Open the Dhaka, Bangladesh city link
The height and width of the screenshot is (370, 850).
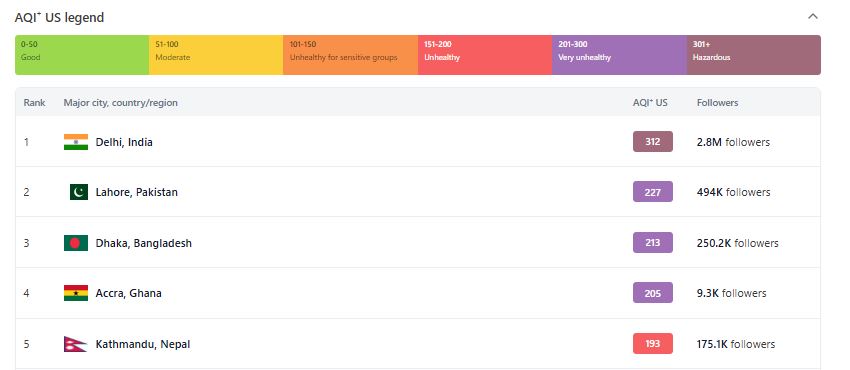click(144, 243)
